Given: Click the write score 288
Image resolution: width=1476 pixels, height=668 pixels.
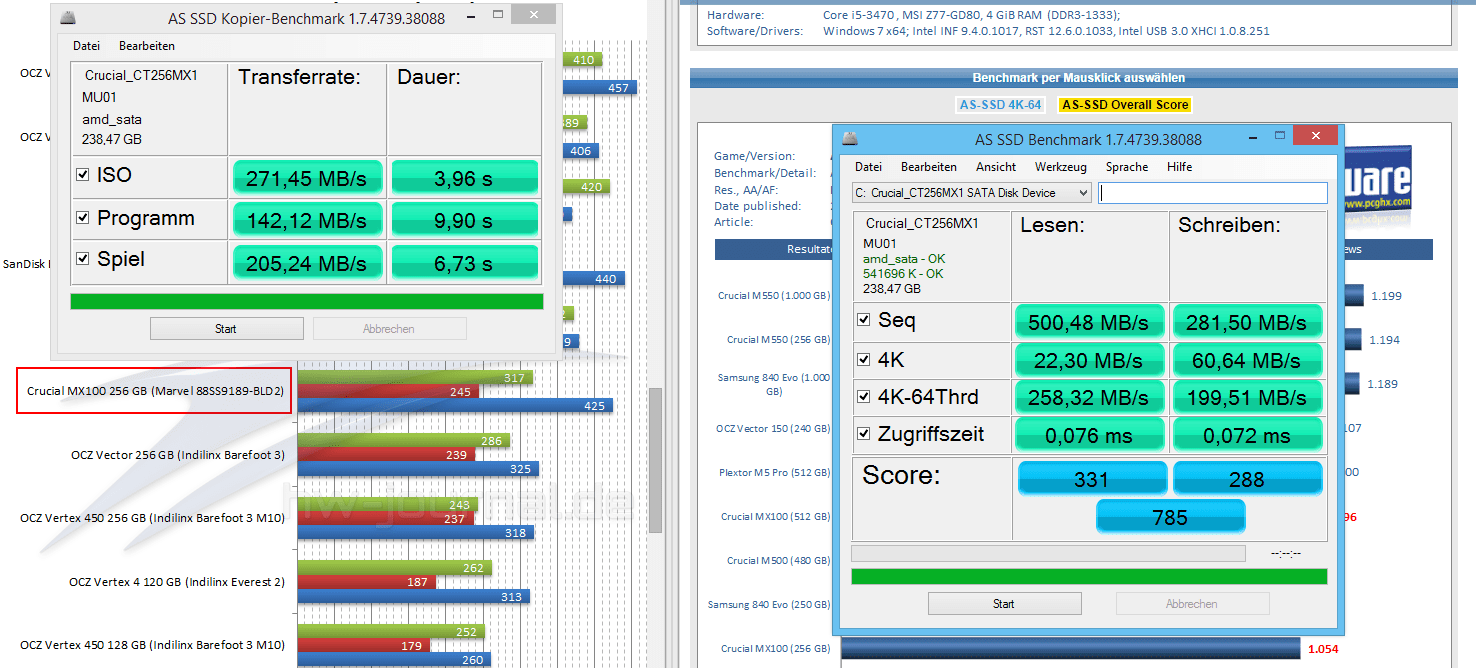Looking at the screenshot, I should [1247, 478].
